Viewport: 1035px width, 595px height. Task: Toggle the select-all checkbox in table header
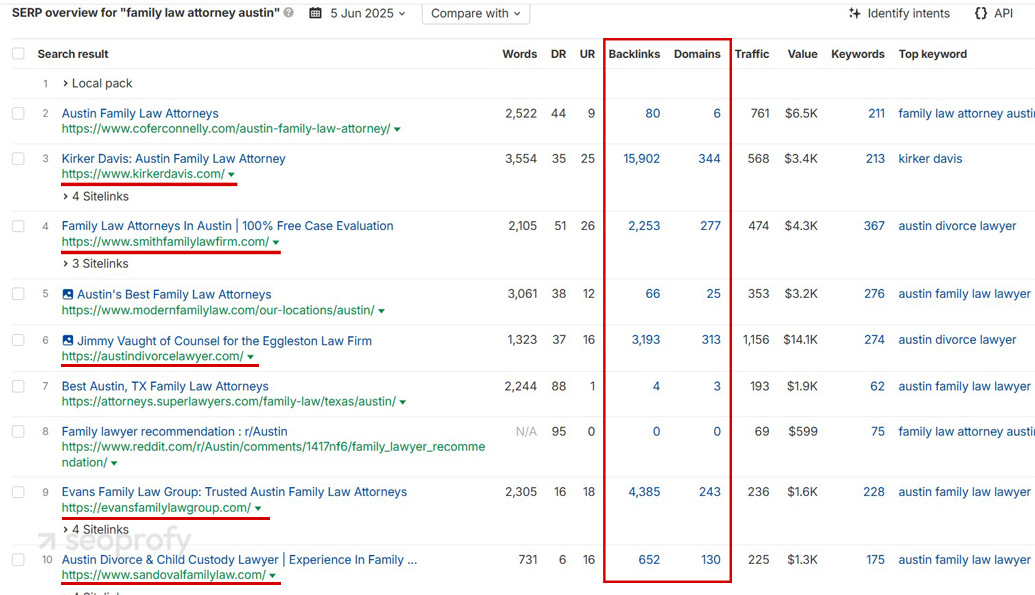(x=18, y=53)
